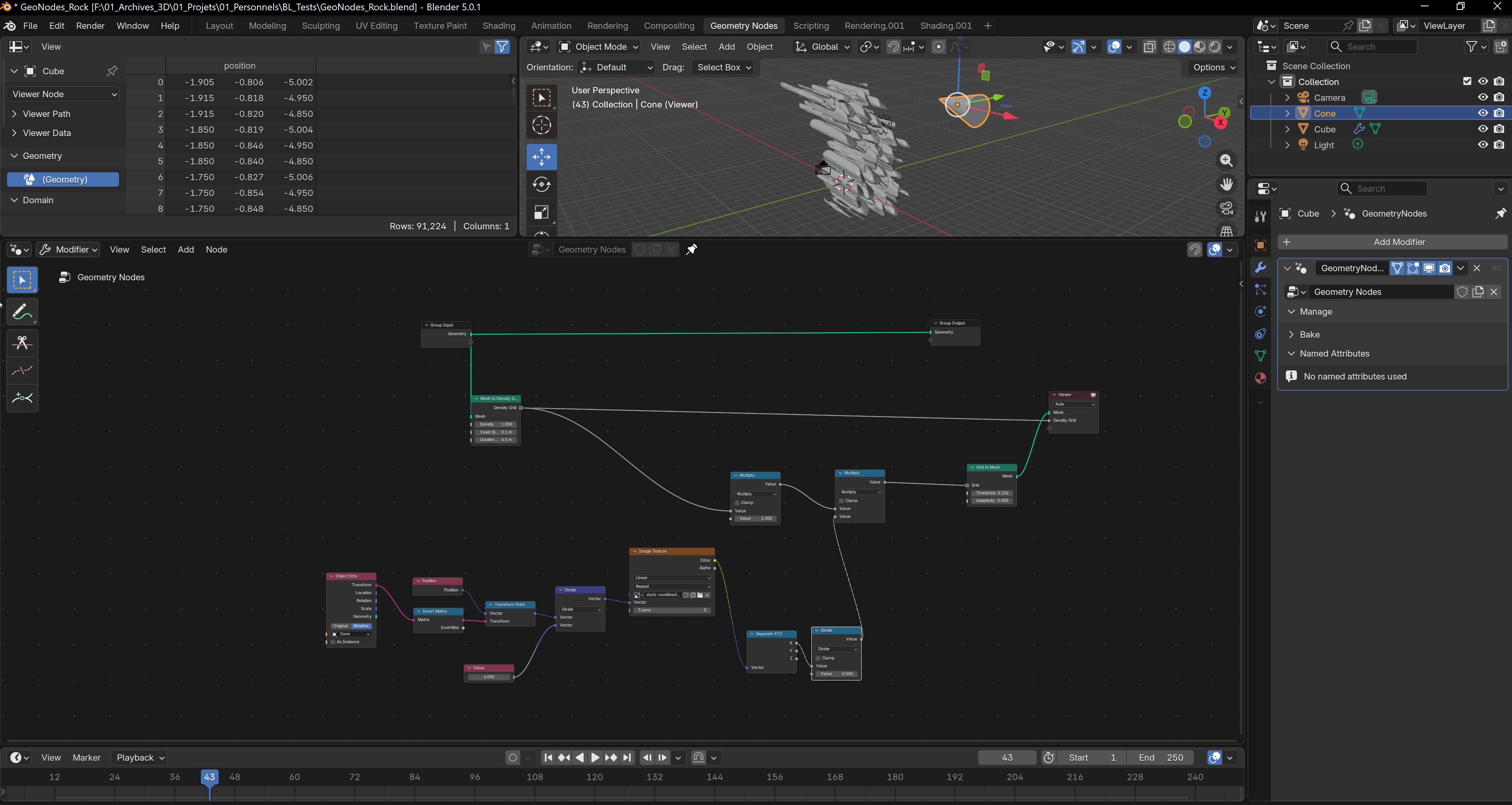Screen dimensions: 1512x805
Task: Click the outliner Search field
Action: (x=1373, y=47)
